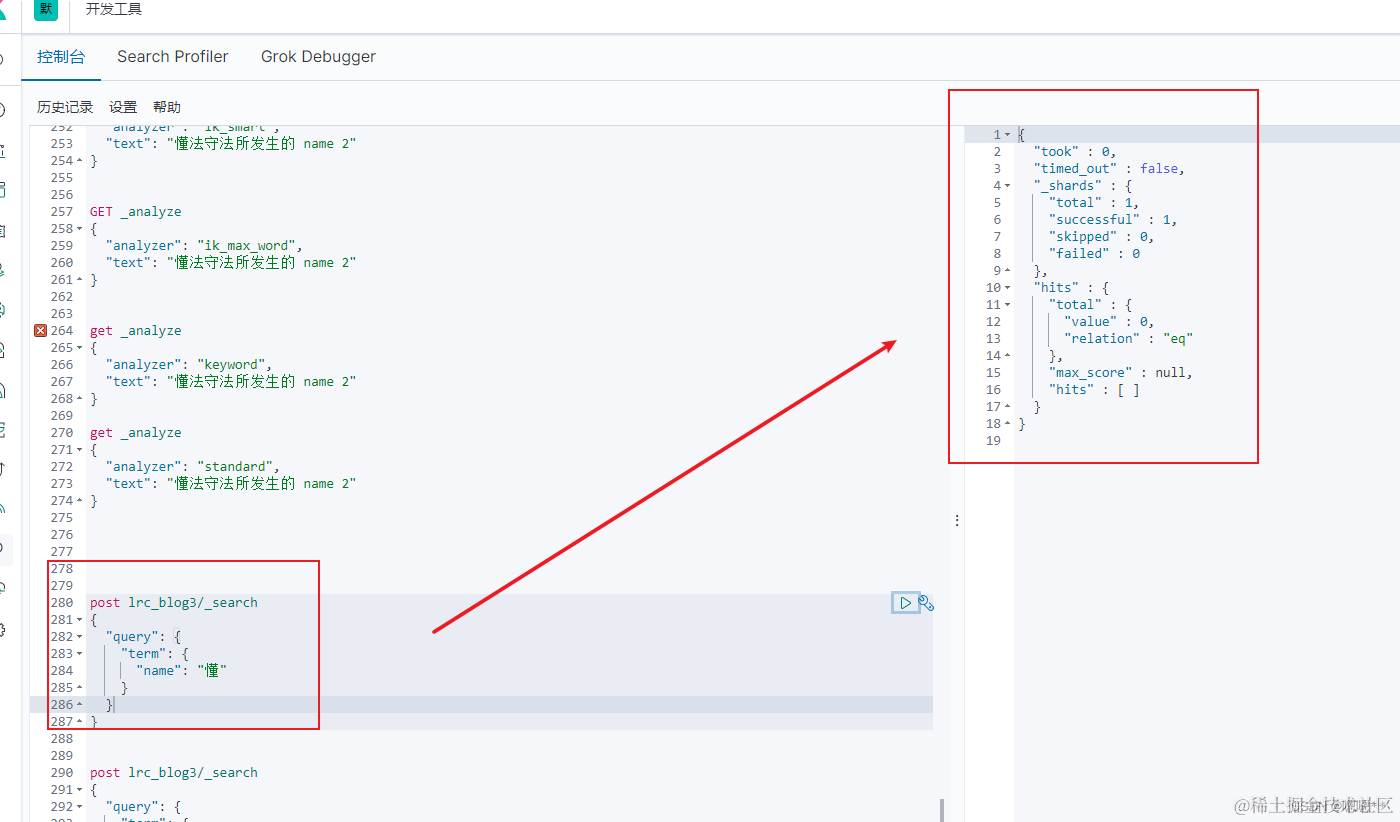Click the "standard" analyzer value
Viewport: 1400px width, 822px height.
pyautogui.click(x=237, y=467)
